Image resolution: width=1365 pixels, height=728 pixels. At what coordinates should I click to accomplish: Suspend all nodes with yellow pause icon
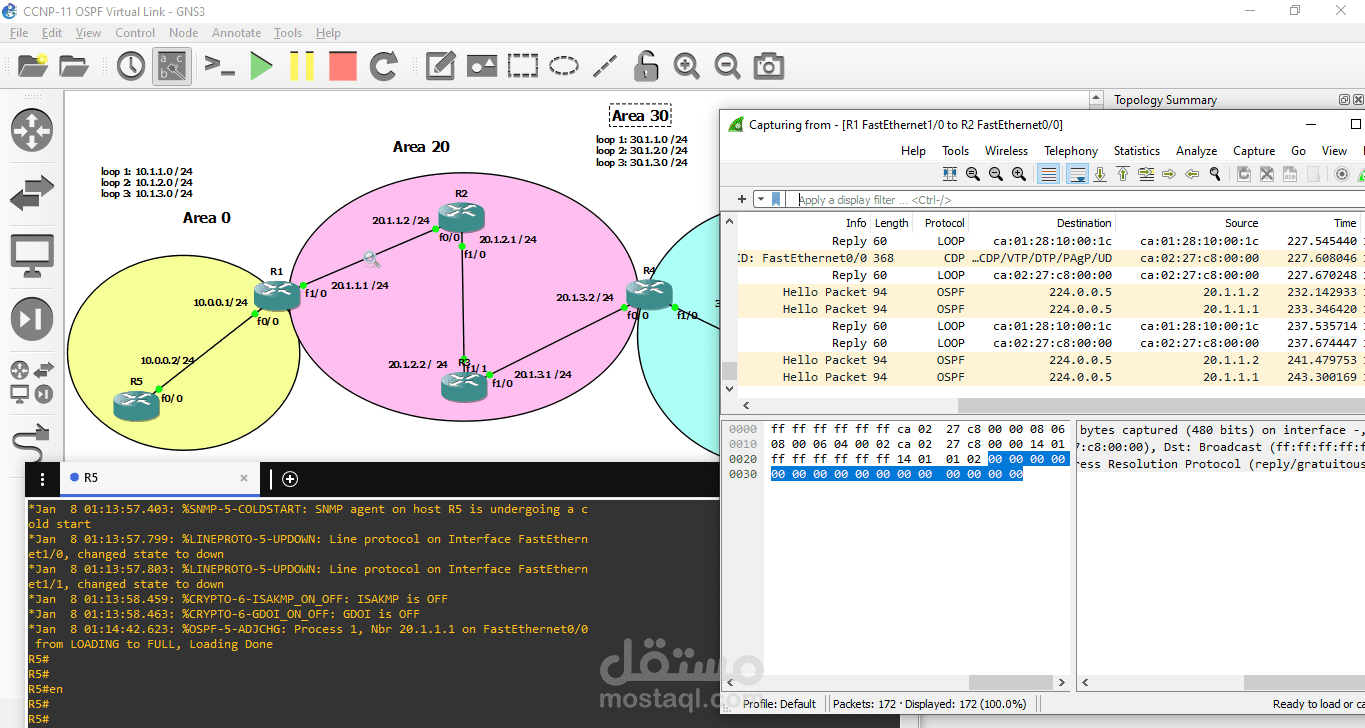[301, 67]
